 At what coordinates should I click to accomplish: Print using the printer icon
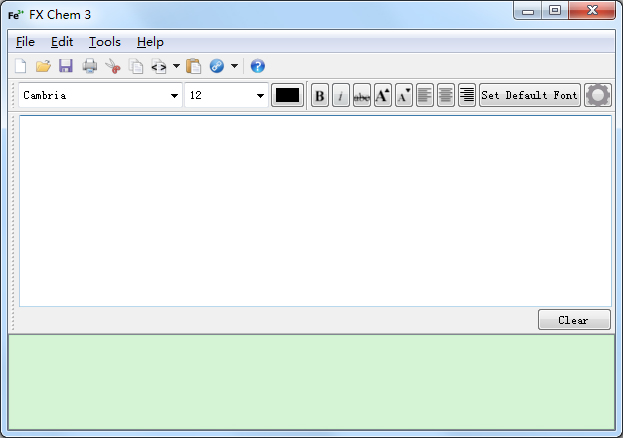coord(90,67)
